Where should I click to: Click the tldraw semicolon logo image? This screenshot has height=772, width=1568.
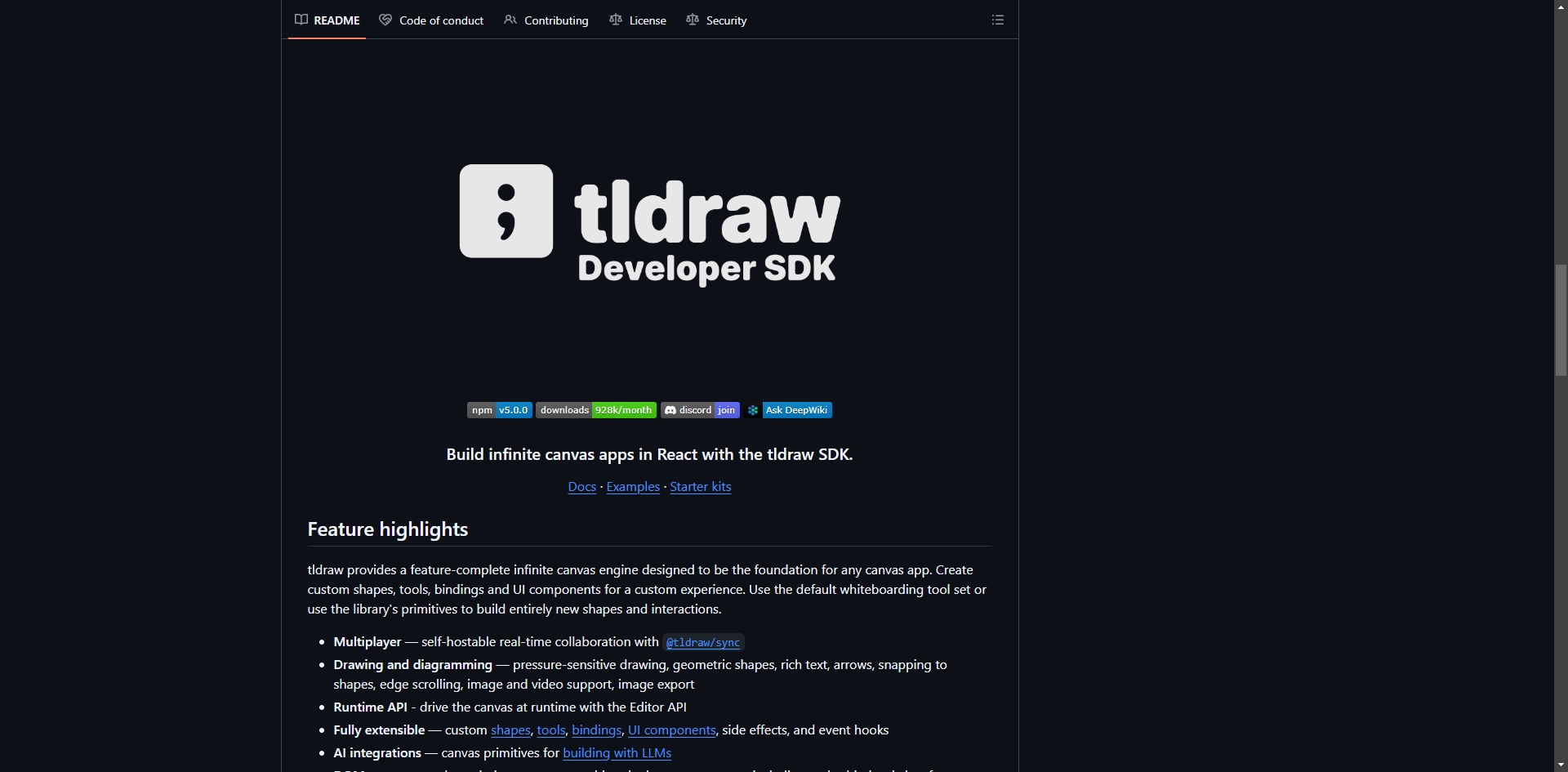pyautogui.click(x=506, y=211)
